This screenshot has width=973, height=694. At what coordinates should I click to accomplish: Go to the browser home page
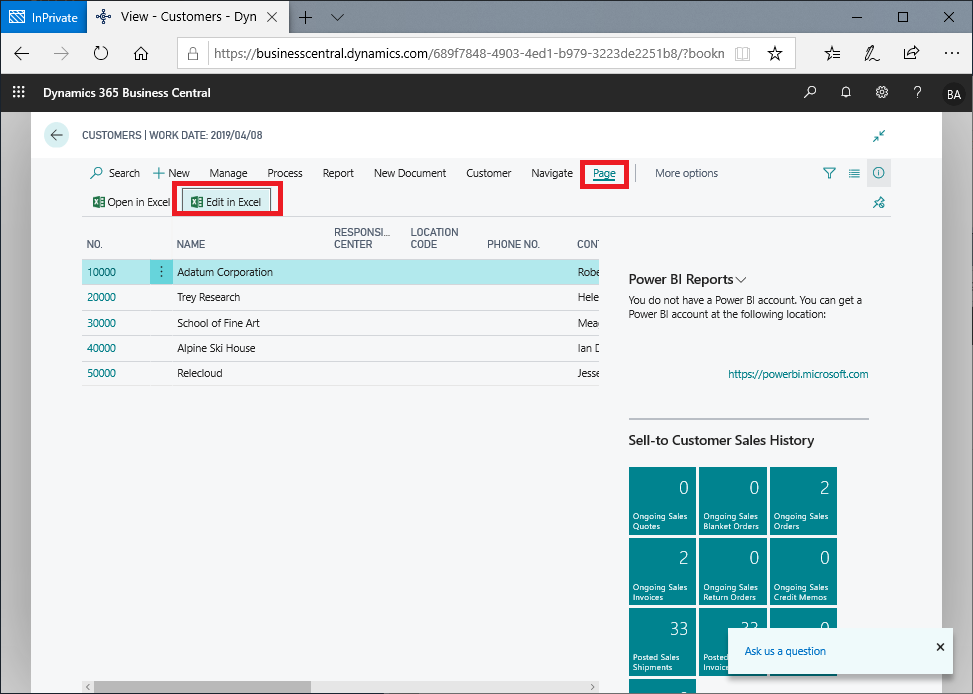pos(141,53)
